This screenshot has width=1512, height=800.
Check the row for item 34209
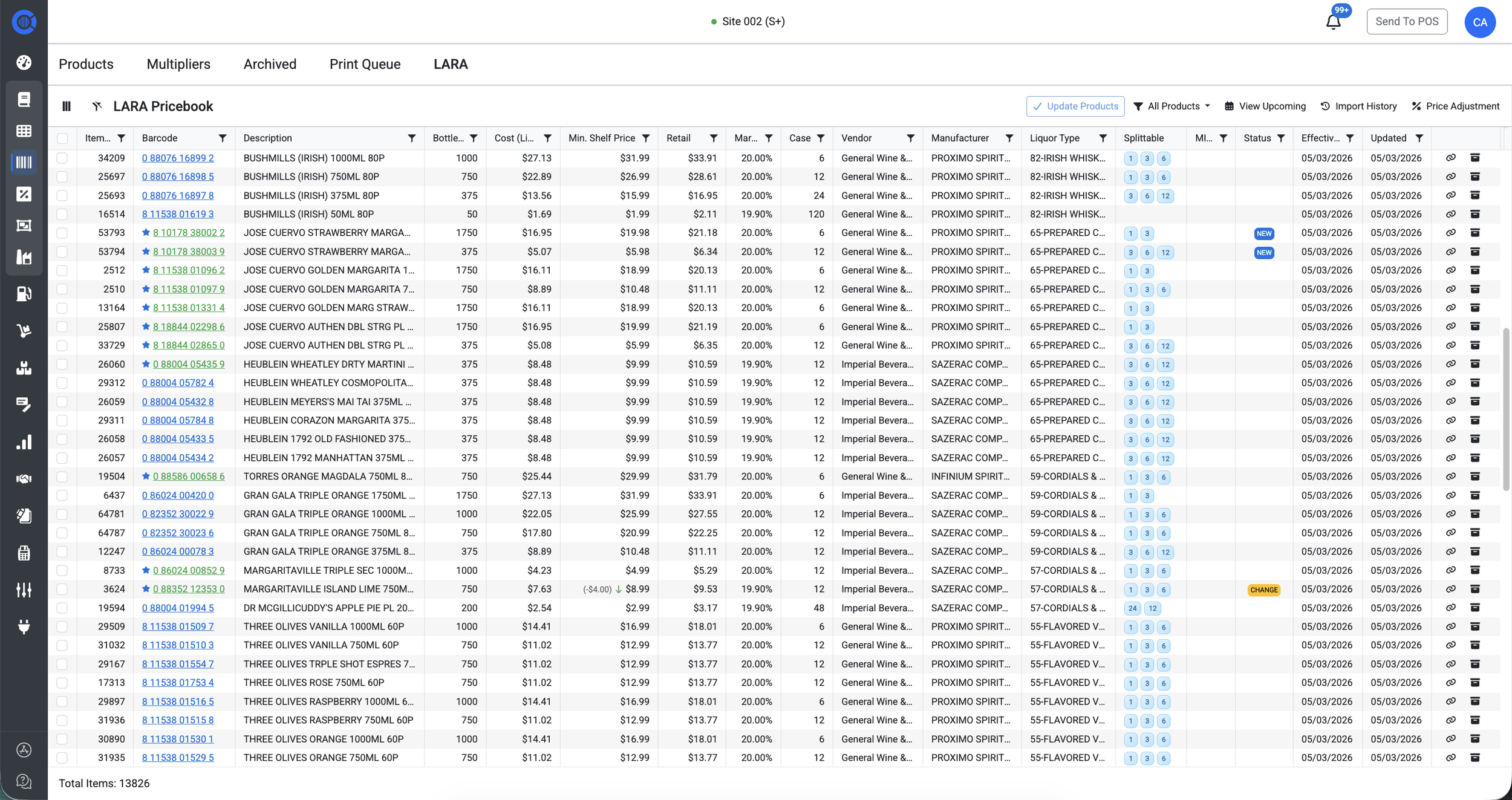[x=62, y=158]
